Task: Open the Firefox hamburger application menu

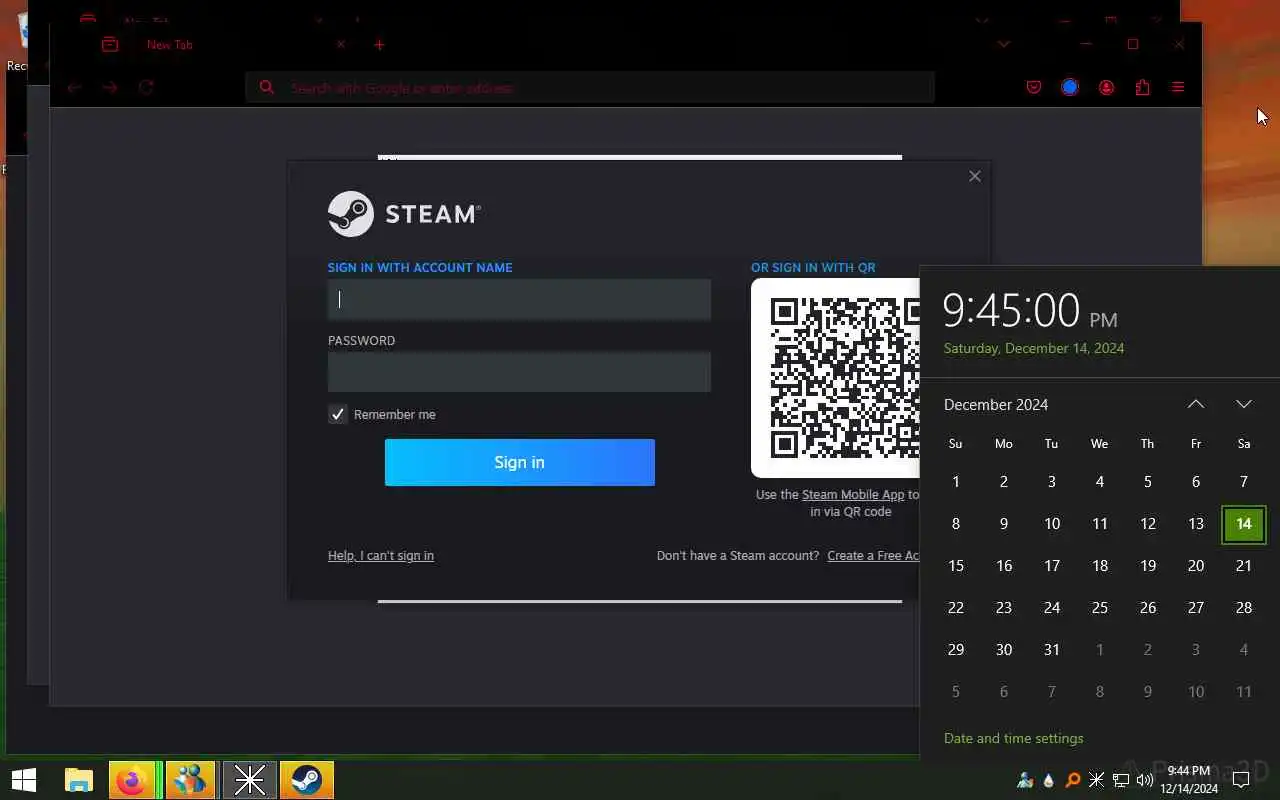Action: pos(1178,88)
